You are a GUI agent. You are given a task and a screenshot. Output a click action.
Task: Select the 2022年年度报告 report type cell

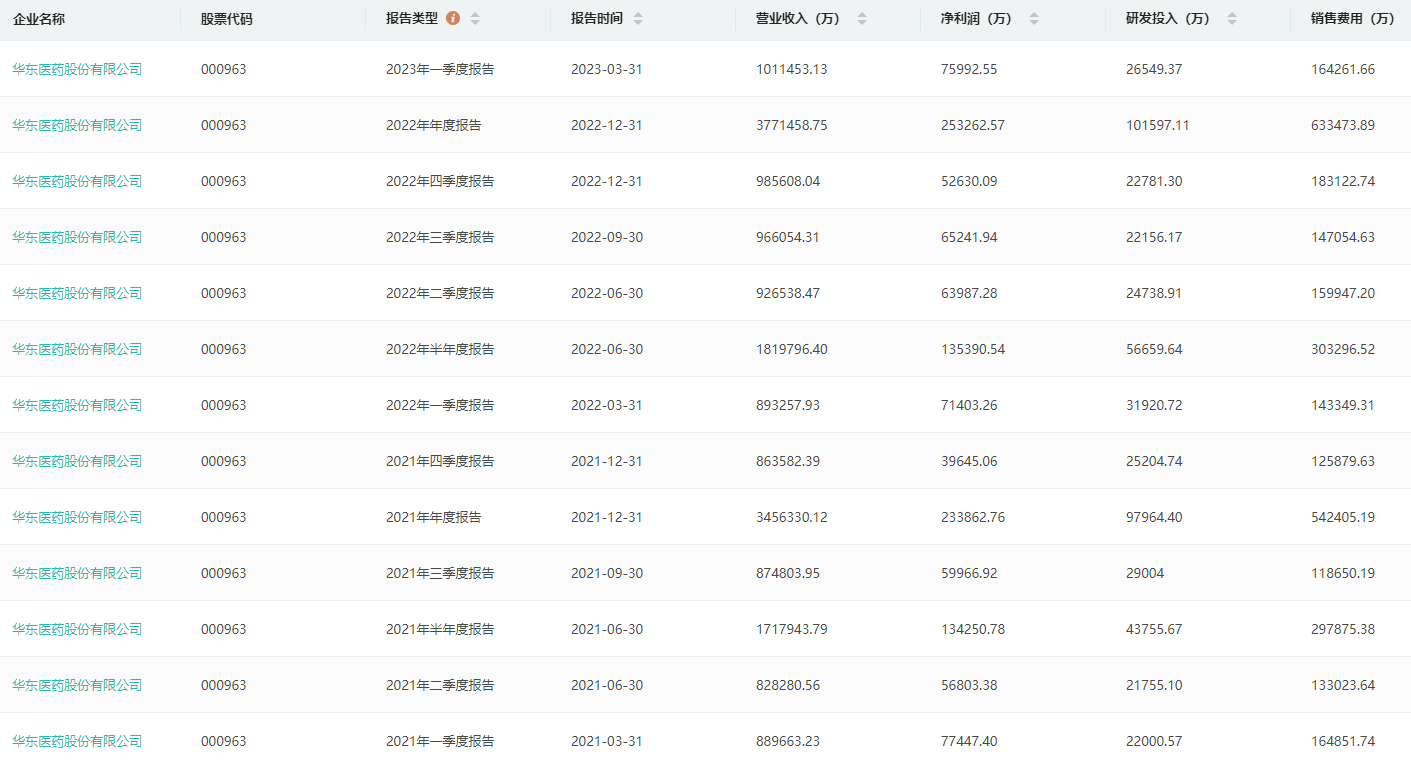(x=434, y=125)
